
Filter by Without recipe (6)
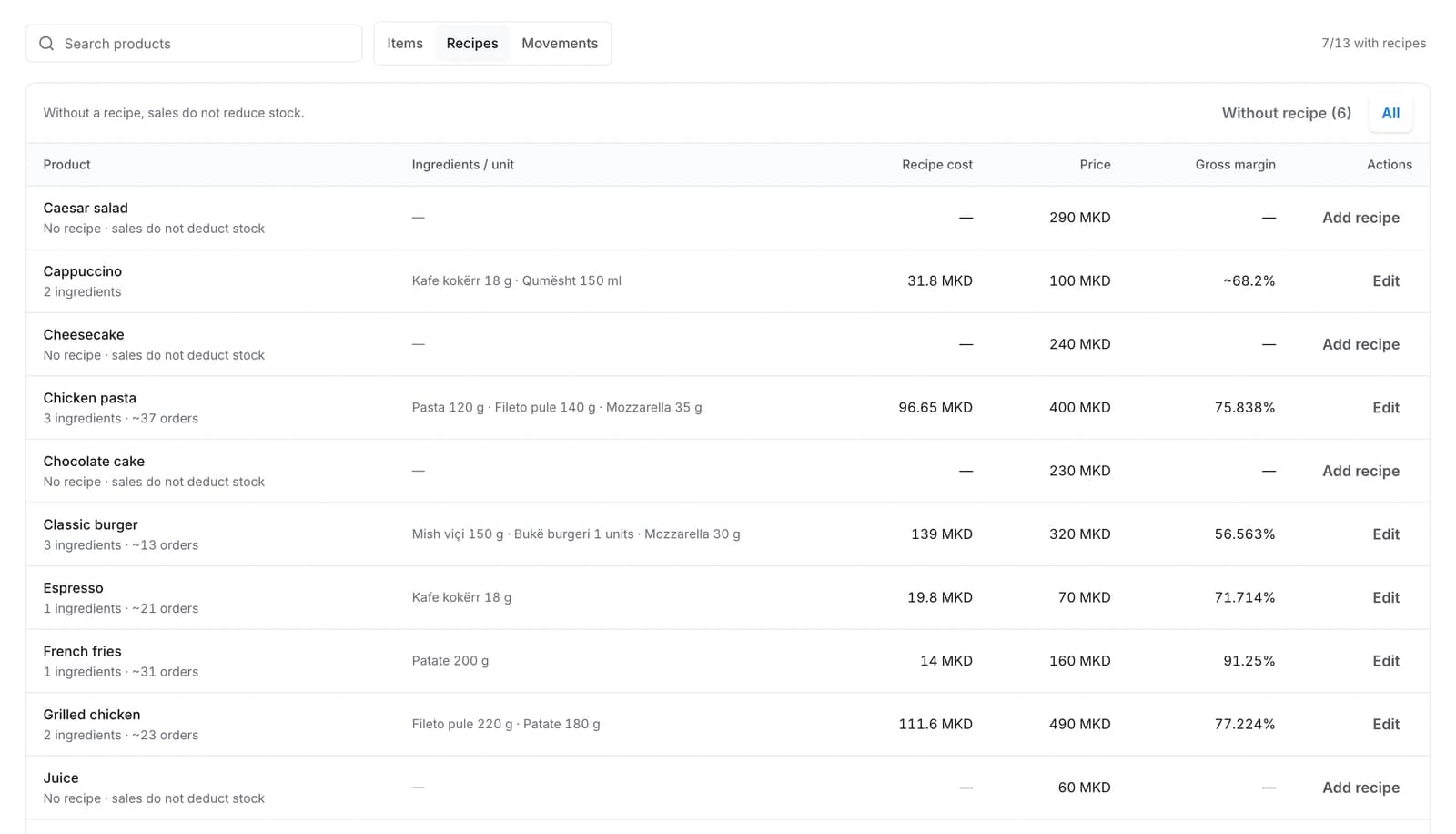pos(1286,113)
